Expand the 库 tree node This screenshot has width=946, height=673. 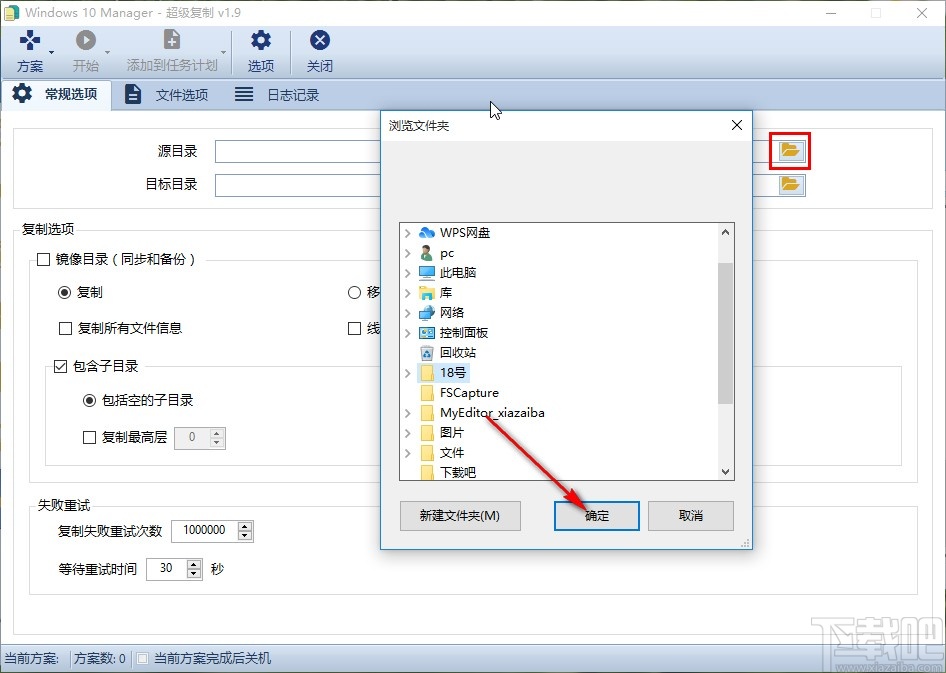[406, 292]
